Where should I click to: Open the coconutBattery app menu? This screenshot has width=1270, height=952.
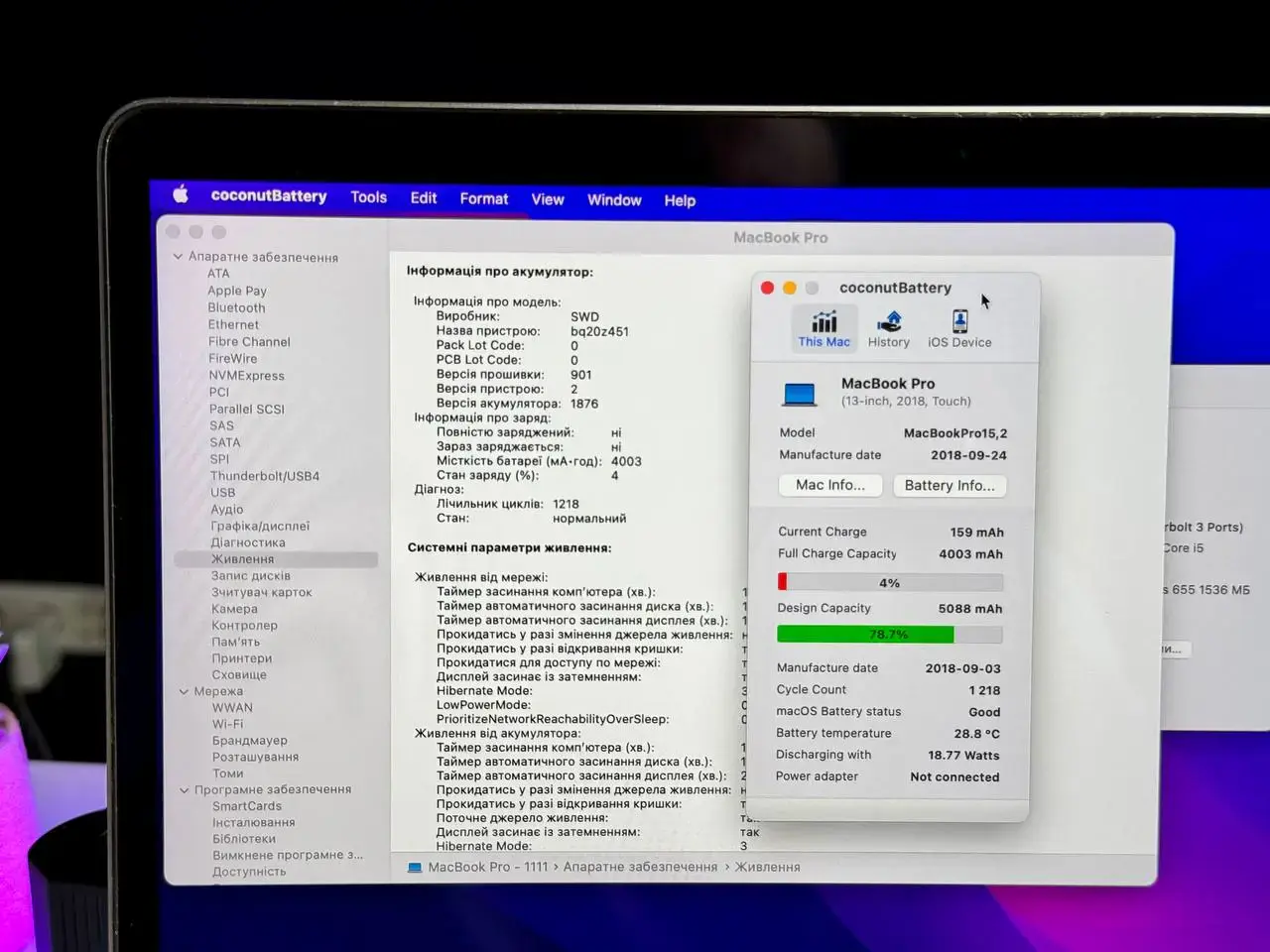click(x=269, y=195)
